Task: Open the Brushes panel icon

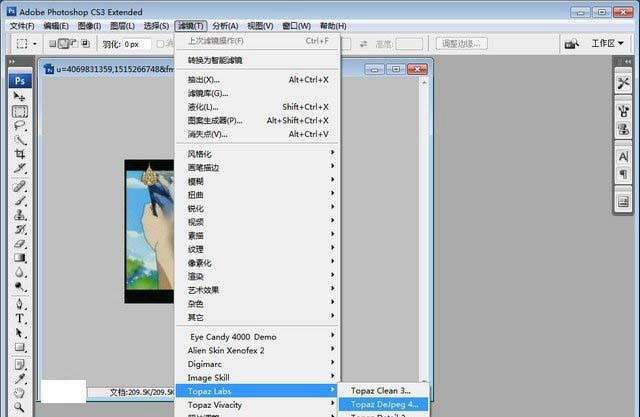Action: [x=623, y=111]
